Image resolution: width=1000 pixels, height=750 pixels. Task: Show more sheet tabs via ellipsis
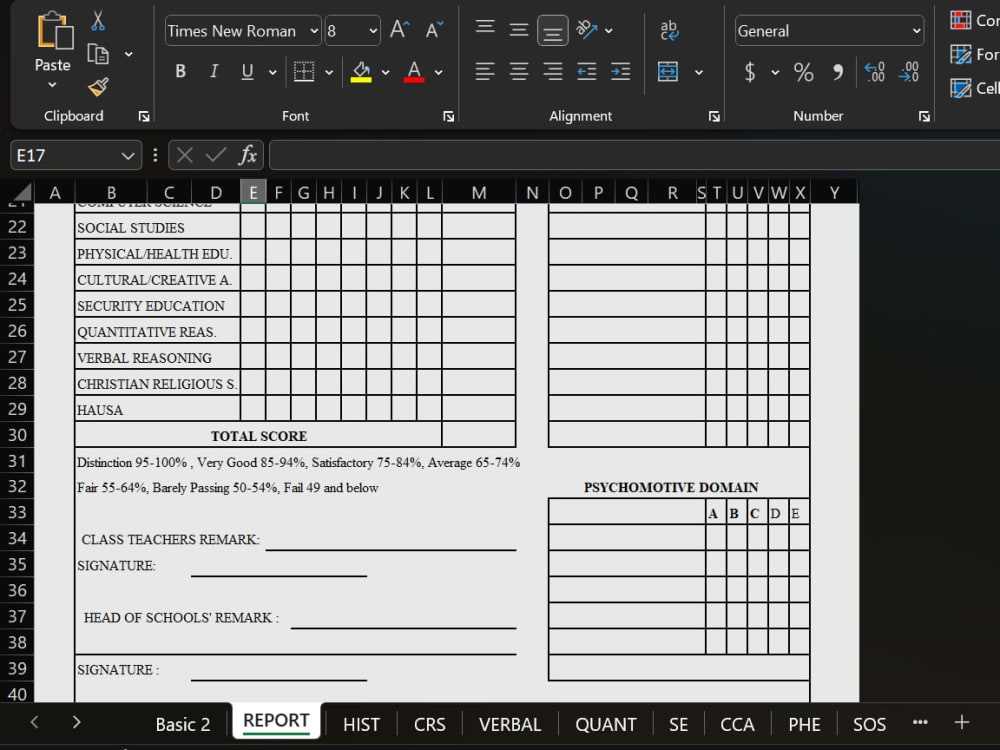[x=920, y=722]
